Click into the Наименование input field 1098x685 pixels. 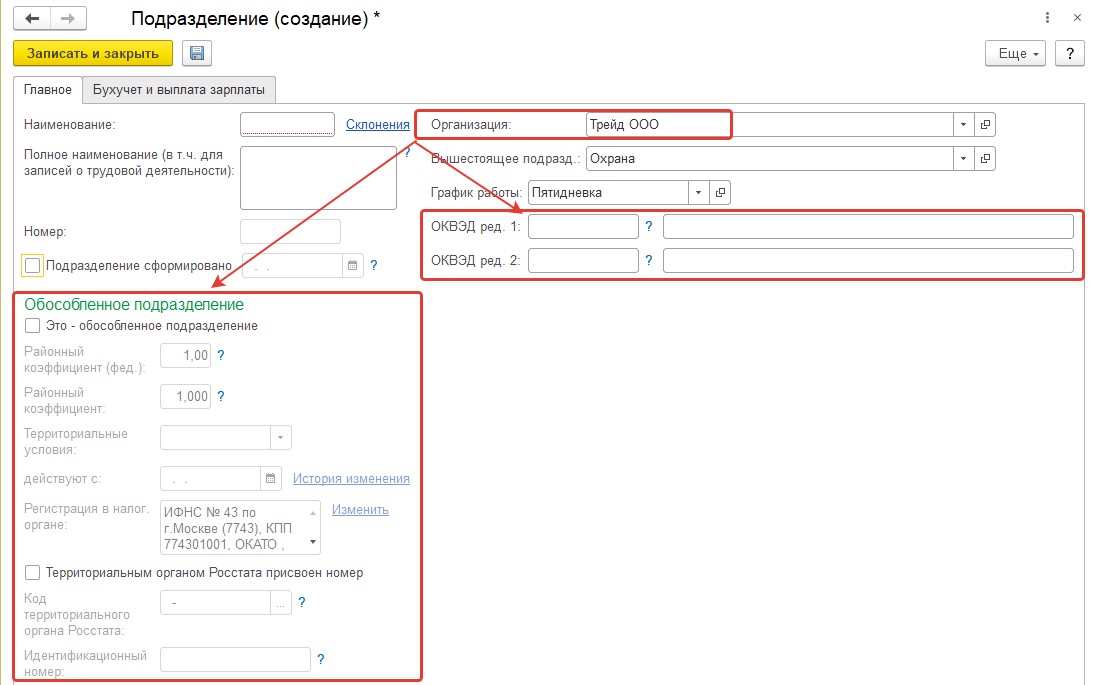(287, 125)
